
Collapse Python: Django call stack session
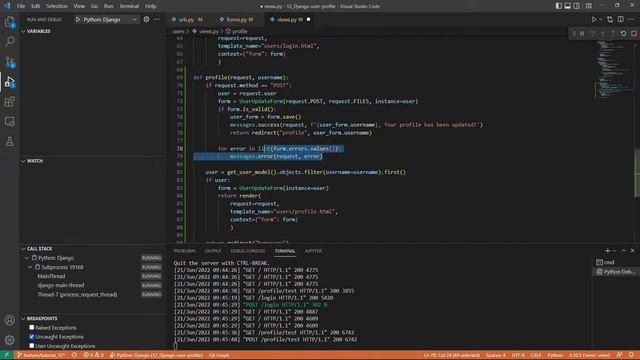click(x=27, y=258)
